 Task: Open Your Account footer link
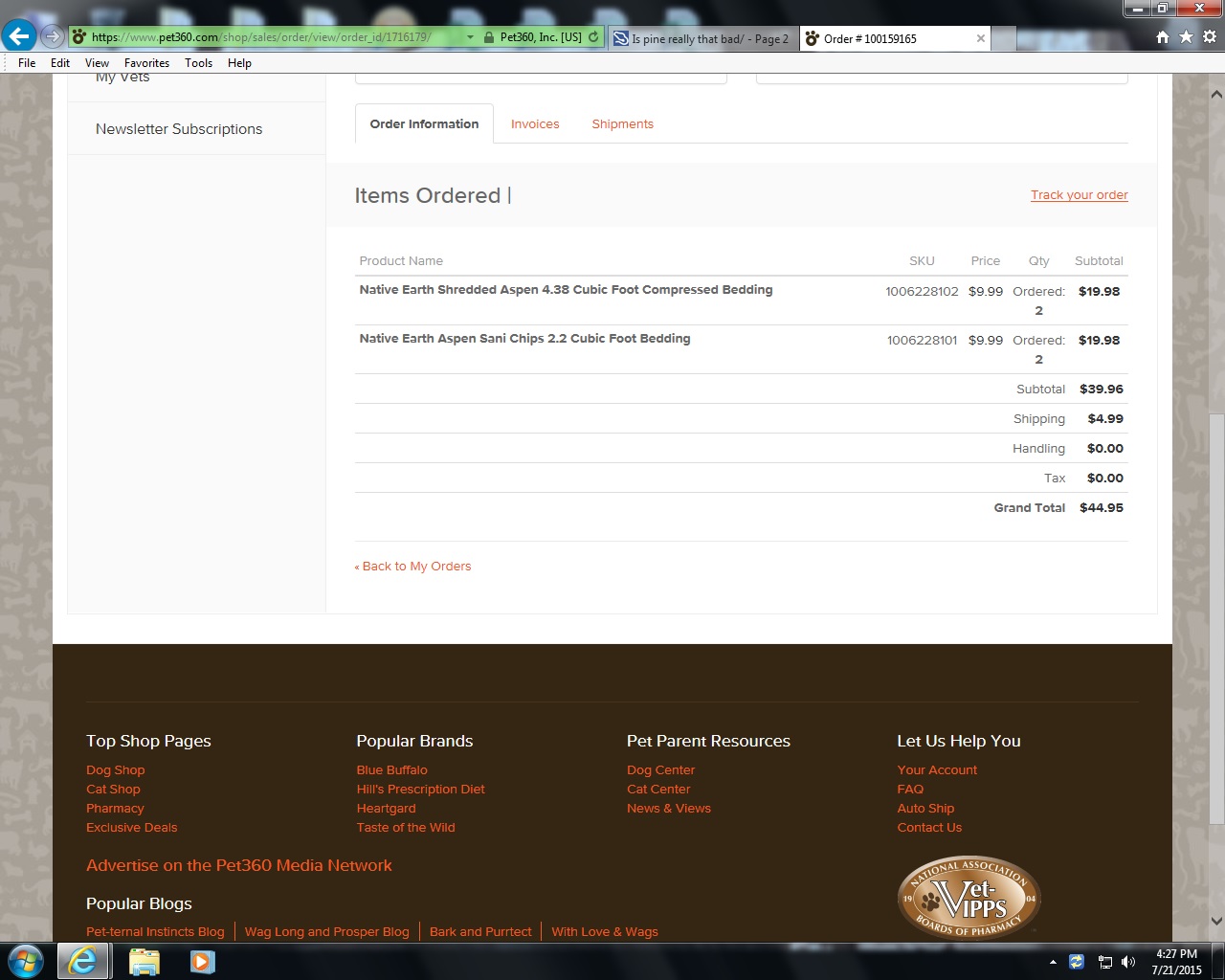pyautogui.click(x=937, y=769)
